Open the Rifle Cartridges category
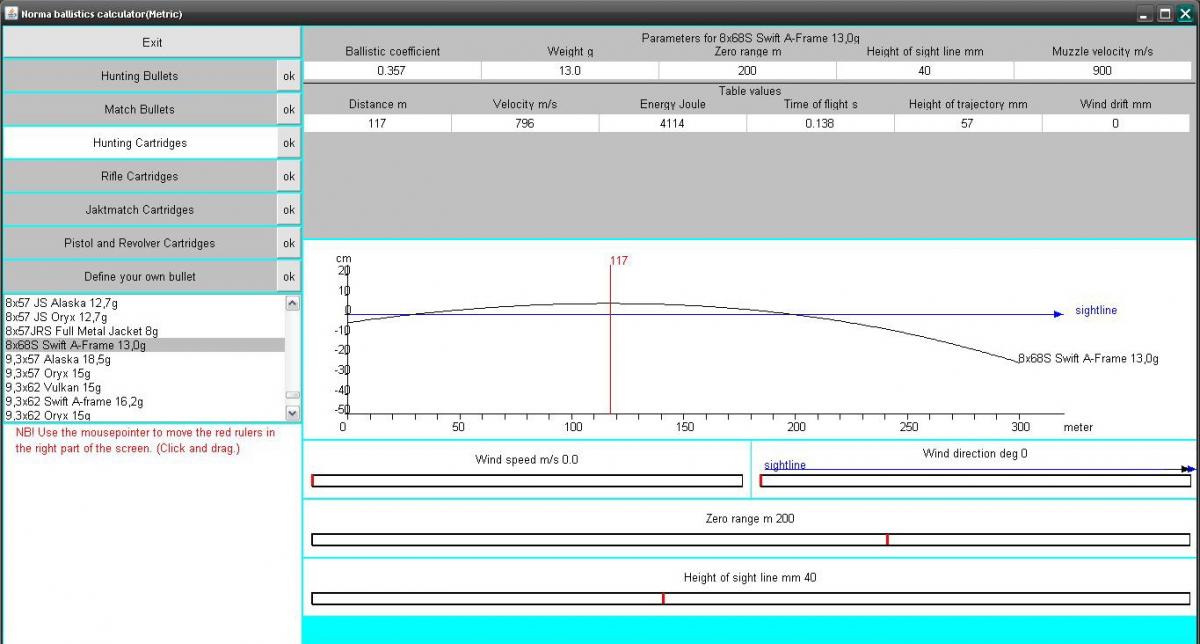The image size is (1200, 644). (x=139, y=176)
